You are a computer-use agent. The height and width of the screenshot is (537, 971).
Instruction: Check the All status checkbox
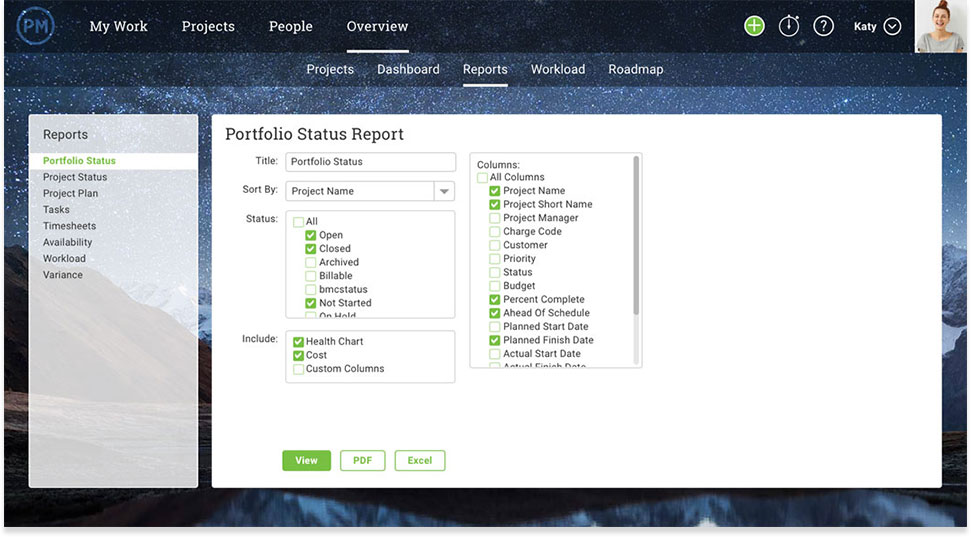[x=298, y=222]
